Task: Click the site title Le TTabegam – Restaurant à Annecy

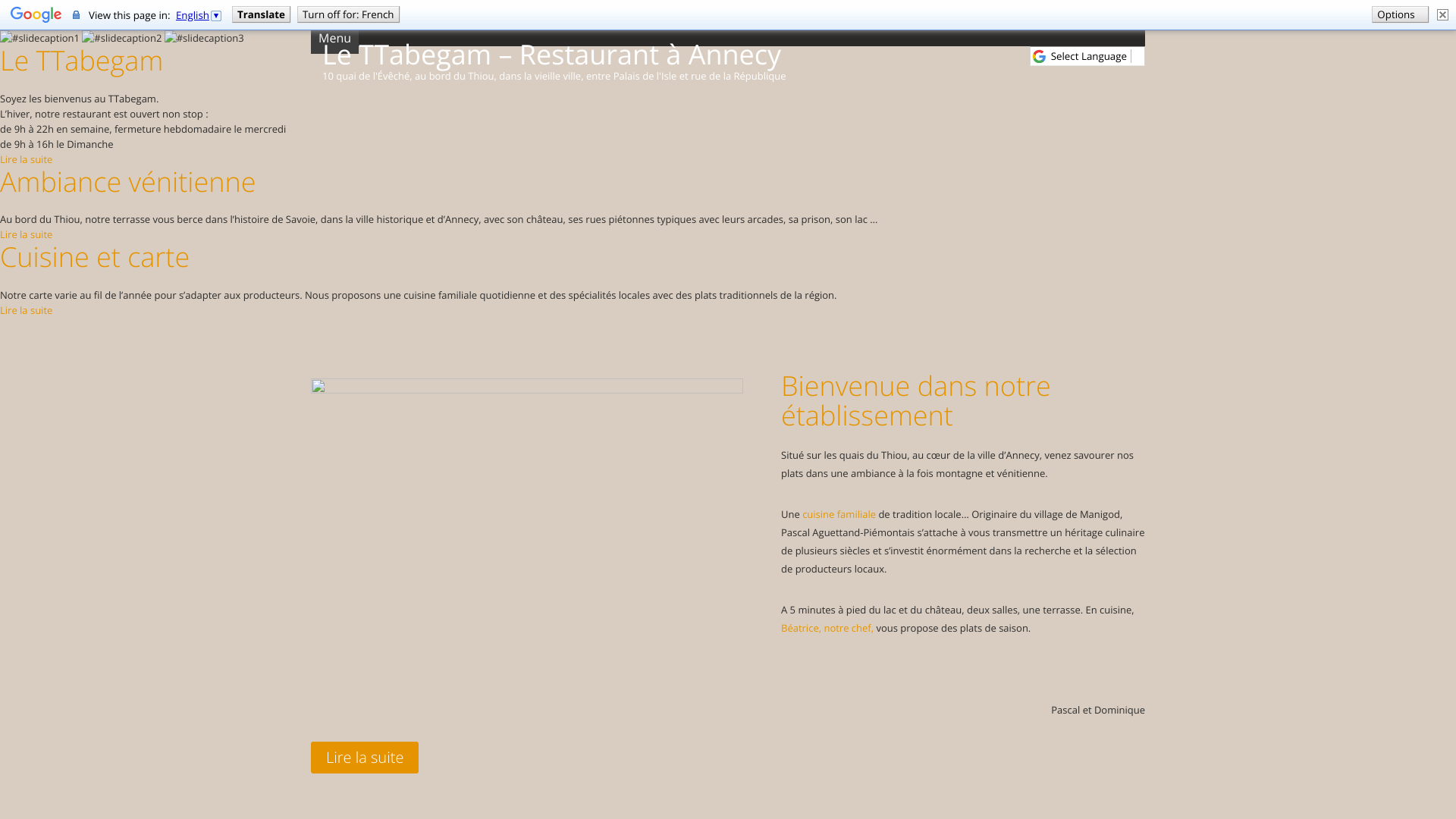Action: click(x=551, y=55)
